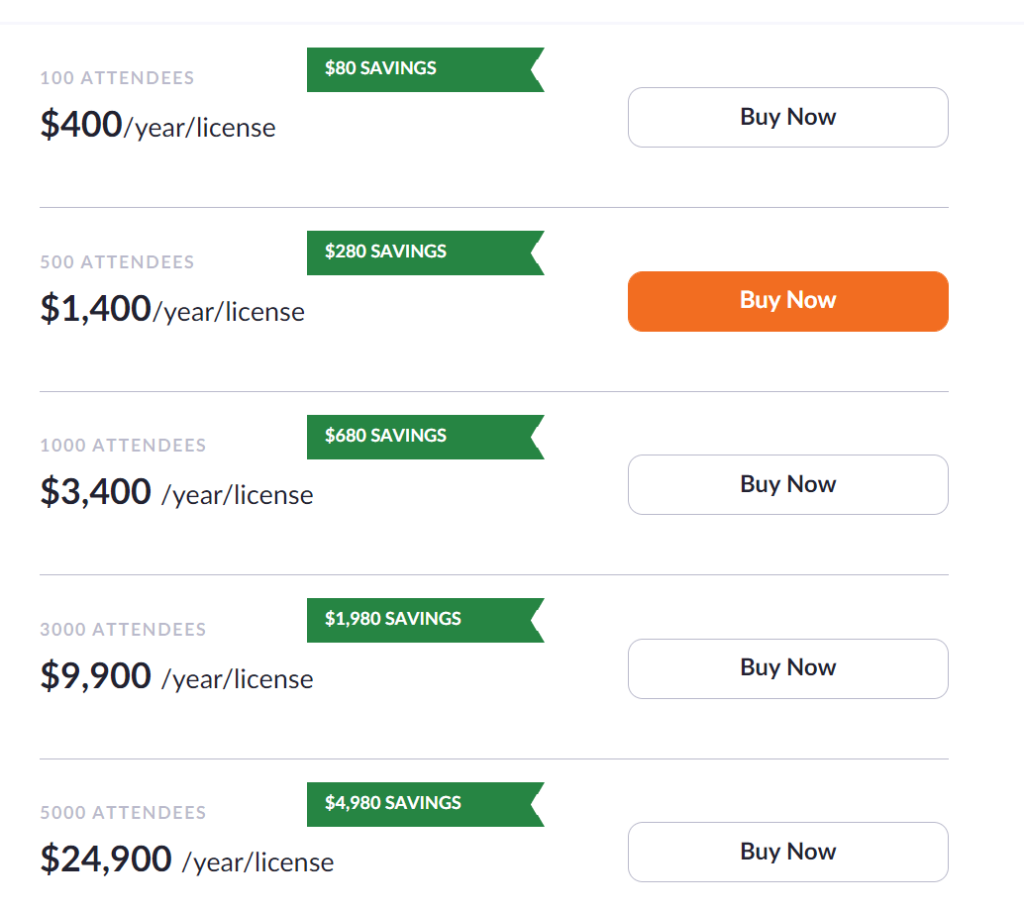Click the 3000 ATTENDEES label
The width and height of the screenshot is (1024, 909).
pyautogui.click(x=123, y=630)
